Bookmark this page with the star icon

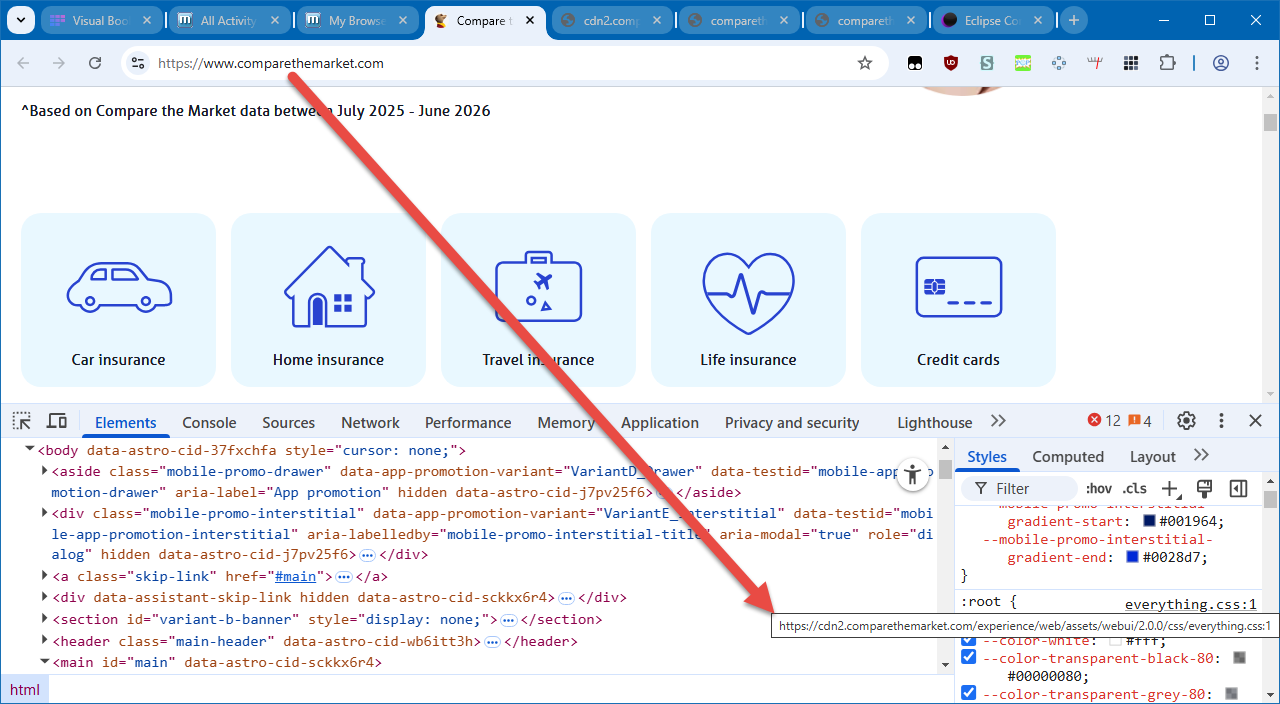pyautogui.click(x=865, y=63)
